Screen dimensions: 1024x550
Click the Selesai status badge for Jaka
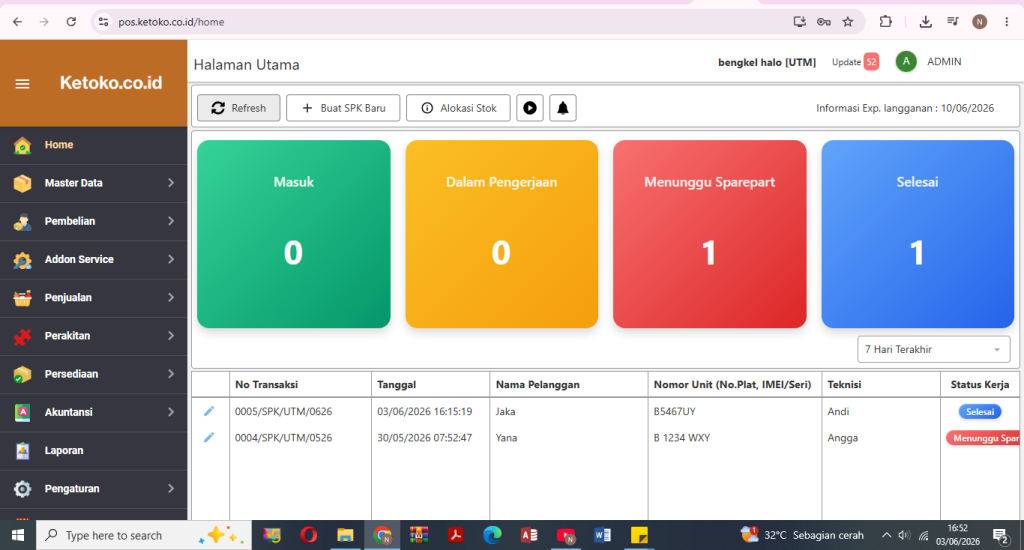point(980,412)
